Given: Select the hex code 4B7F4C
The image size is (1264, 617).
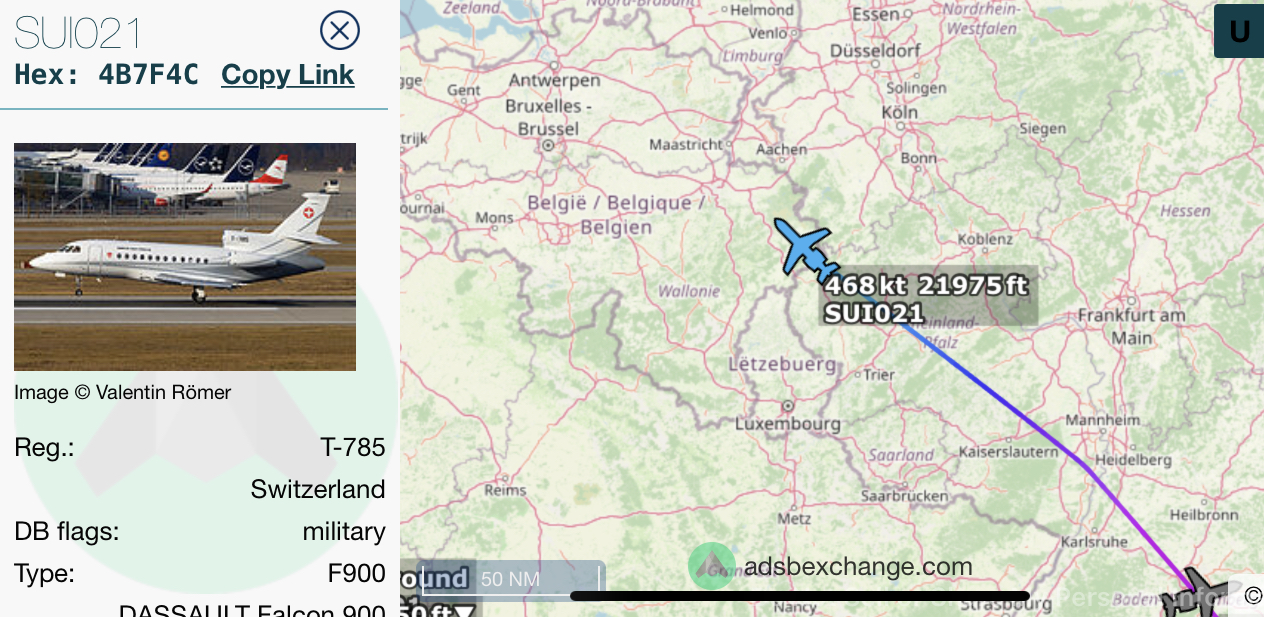Looking at the screenshot, I should pos(148,75).
